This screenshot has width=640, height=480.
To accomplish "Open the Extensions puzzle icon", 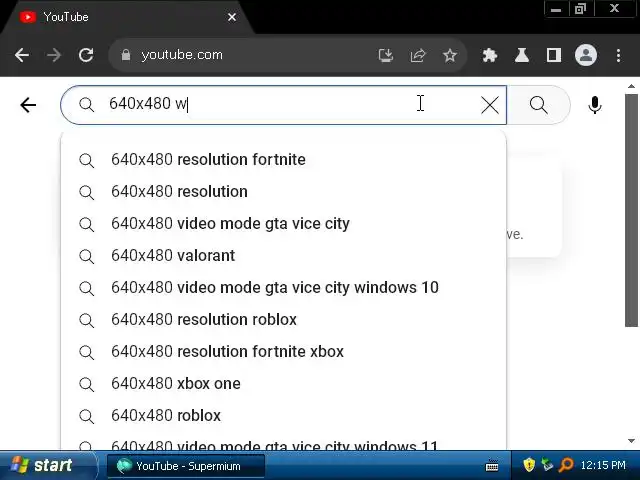I will pyautogui.click(x=489, y=55).
